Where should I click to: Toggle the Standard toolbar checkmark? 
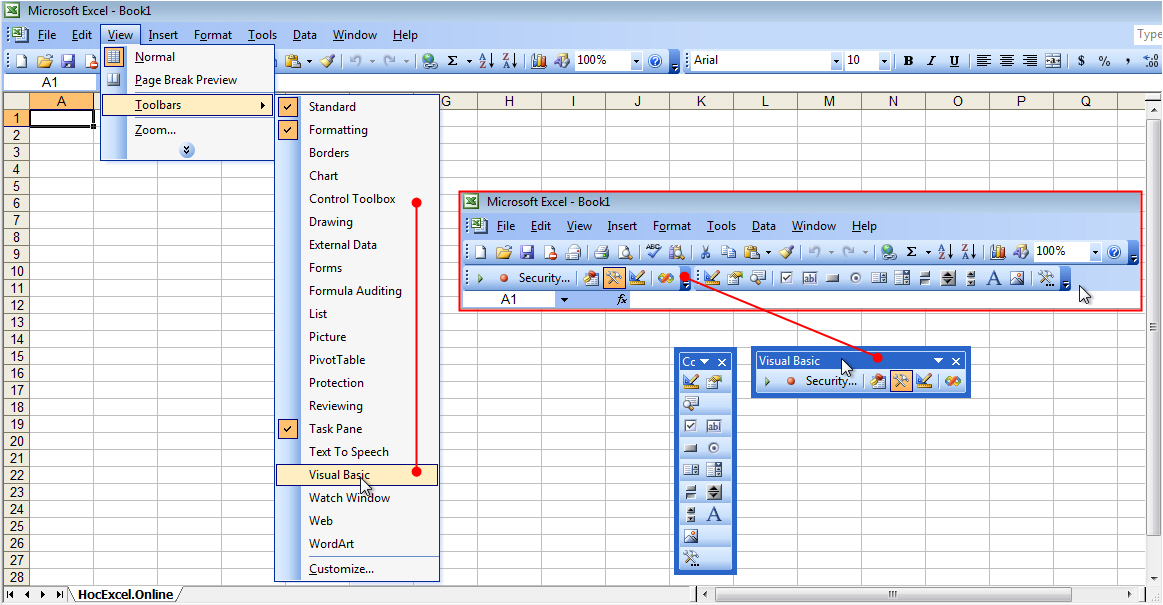287,106
